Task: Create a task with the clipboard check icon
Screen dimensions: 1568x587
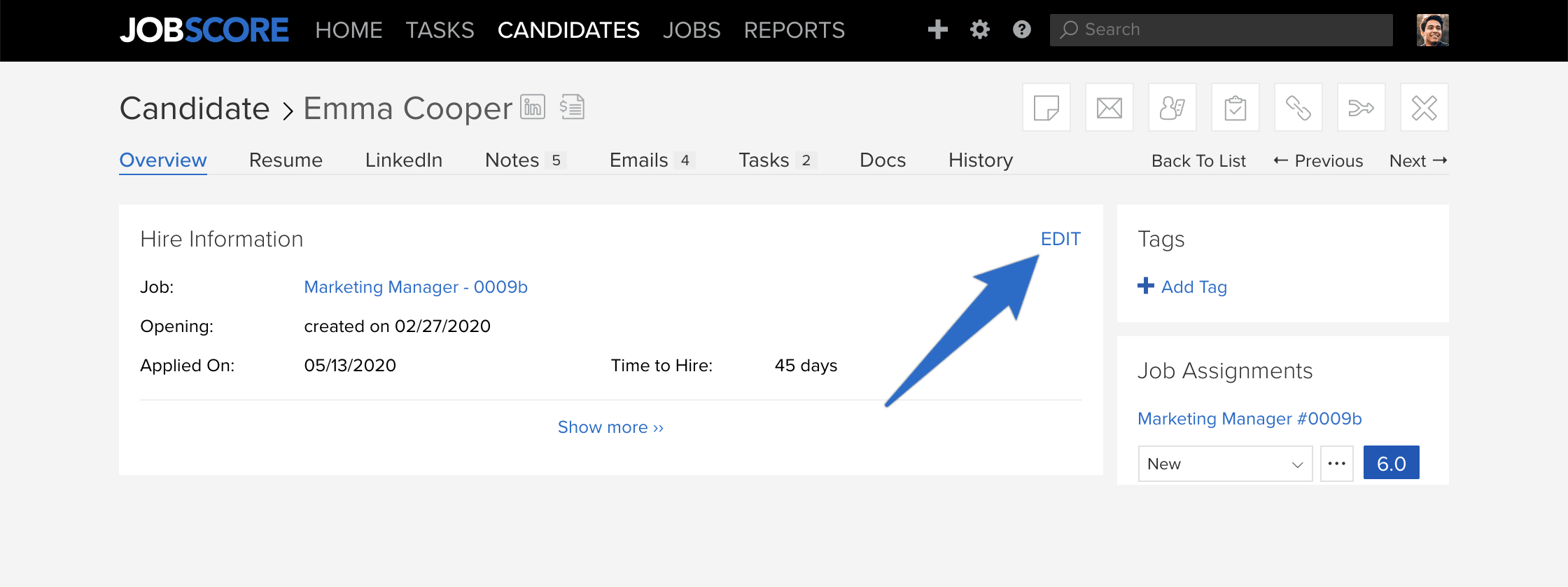Action: [x=1235, y=108]
